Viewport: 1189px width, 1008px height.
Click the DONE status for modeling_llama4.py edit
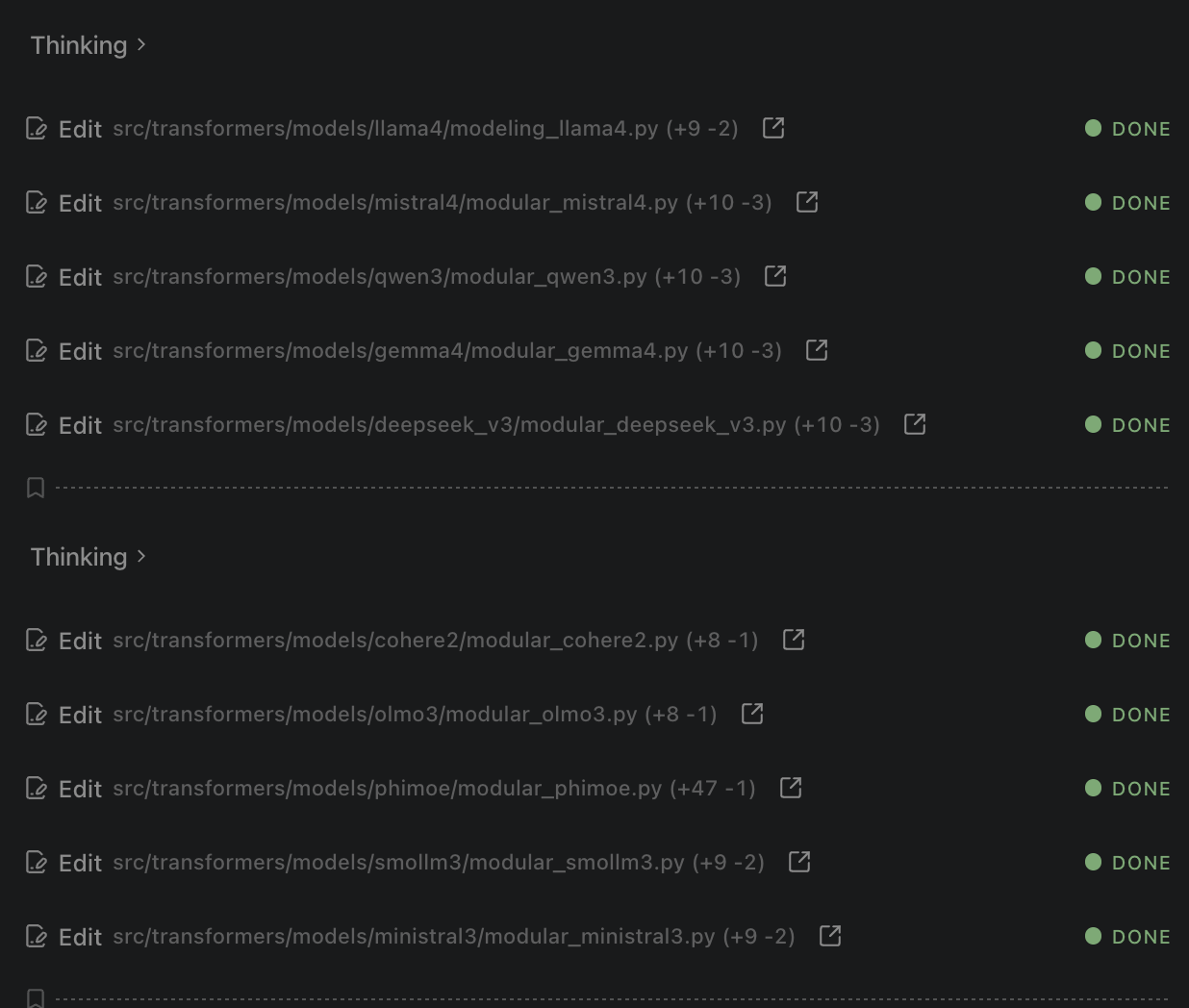(1141, 128)
